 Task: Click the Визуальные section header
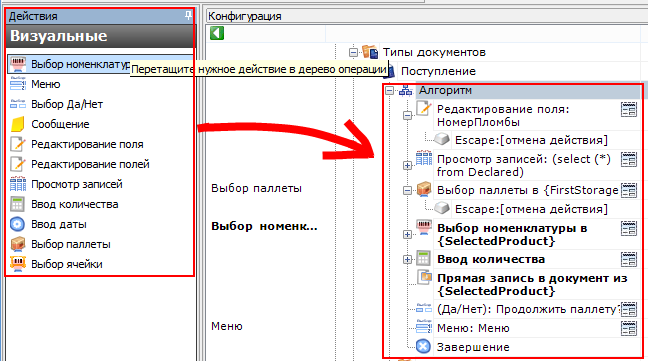pyautogui.click(x=100, y=36)
